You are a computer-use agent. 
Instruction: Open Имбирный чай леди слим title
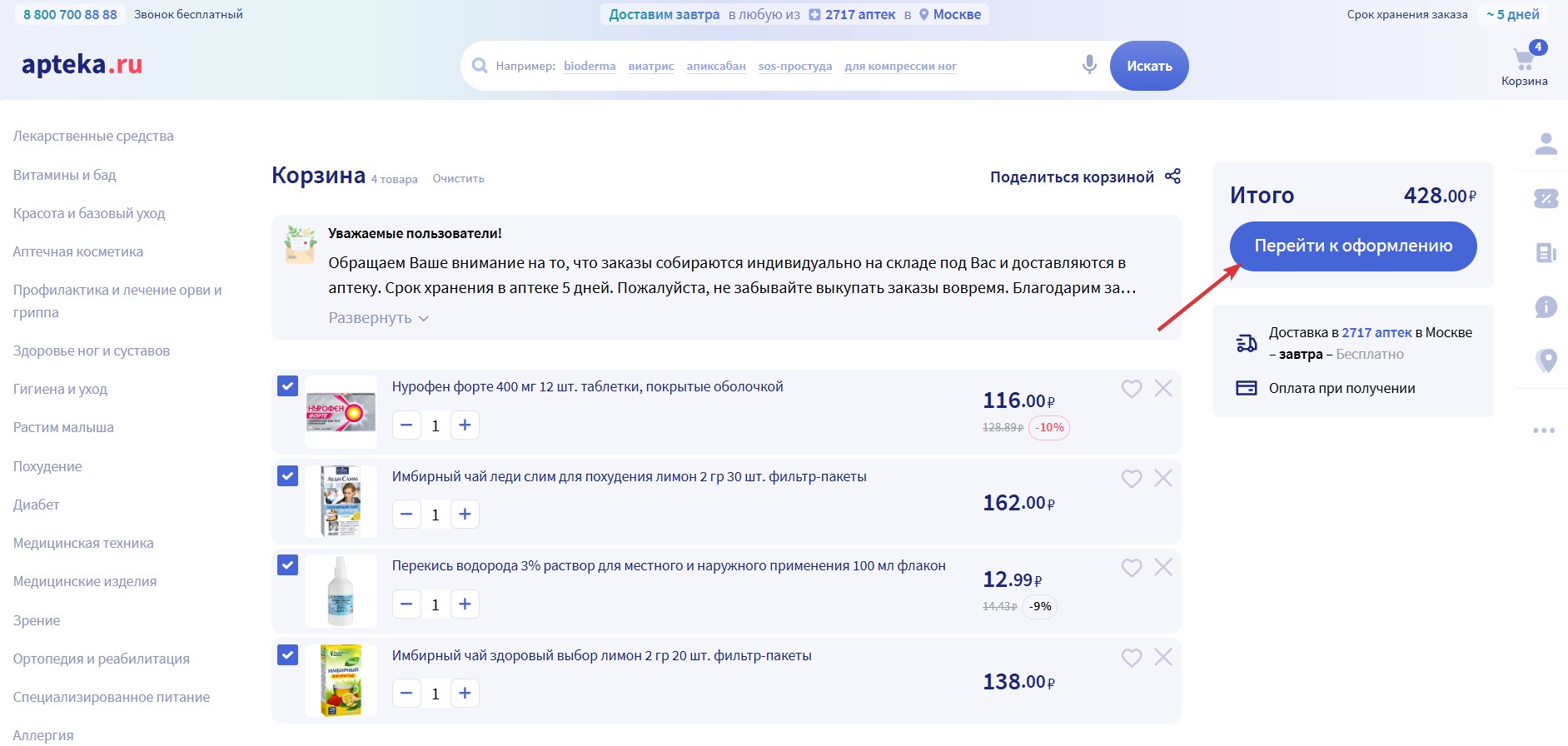pos(630,476)
